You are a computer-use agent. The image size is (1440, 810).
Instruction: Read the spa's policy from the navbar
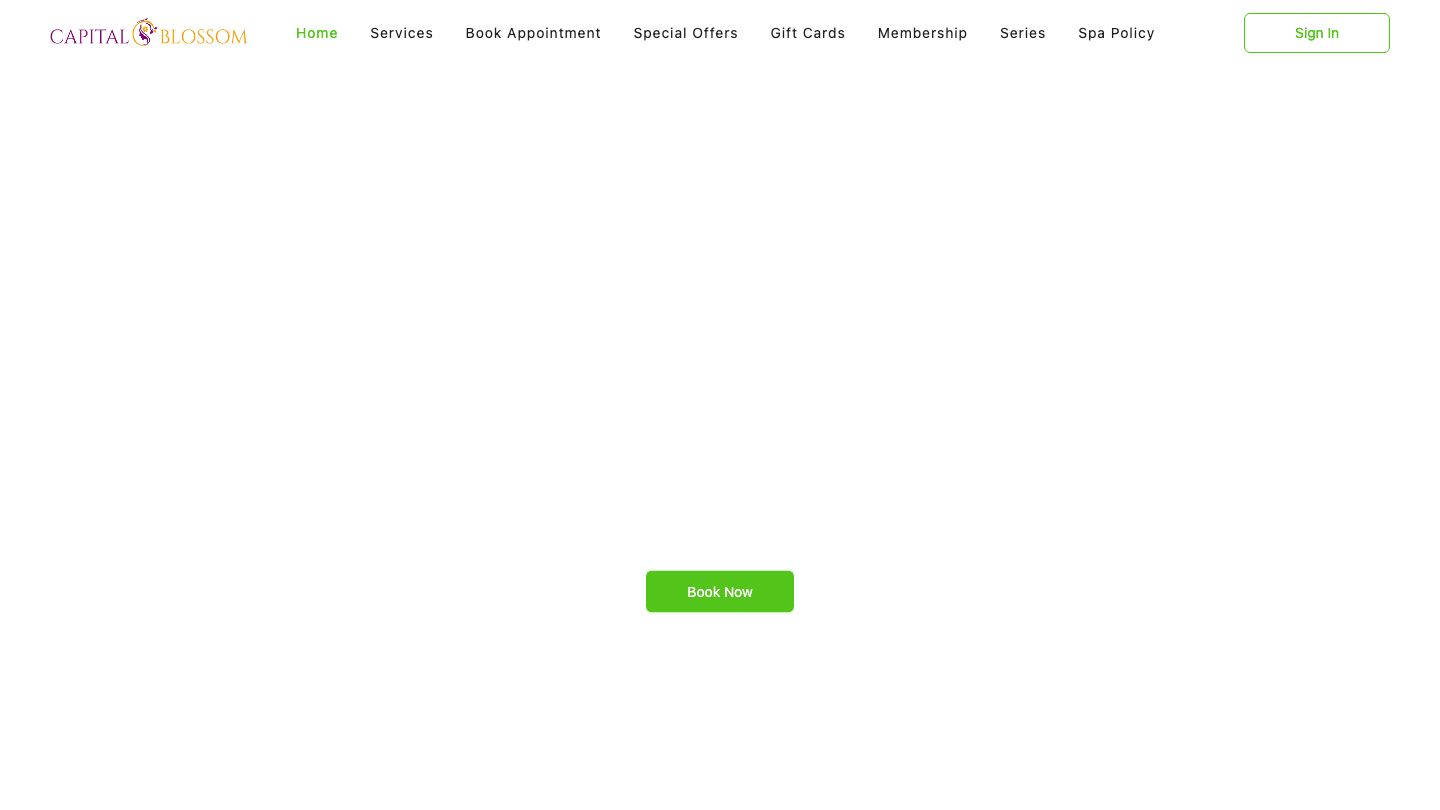click(x=1116, y=33)
